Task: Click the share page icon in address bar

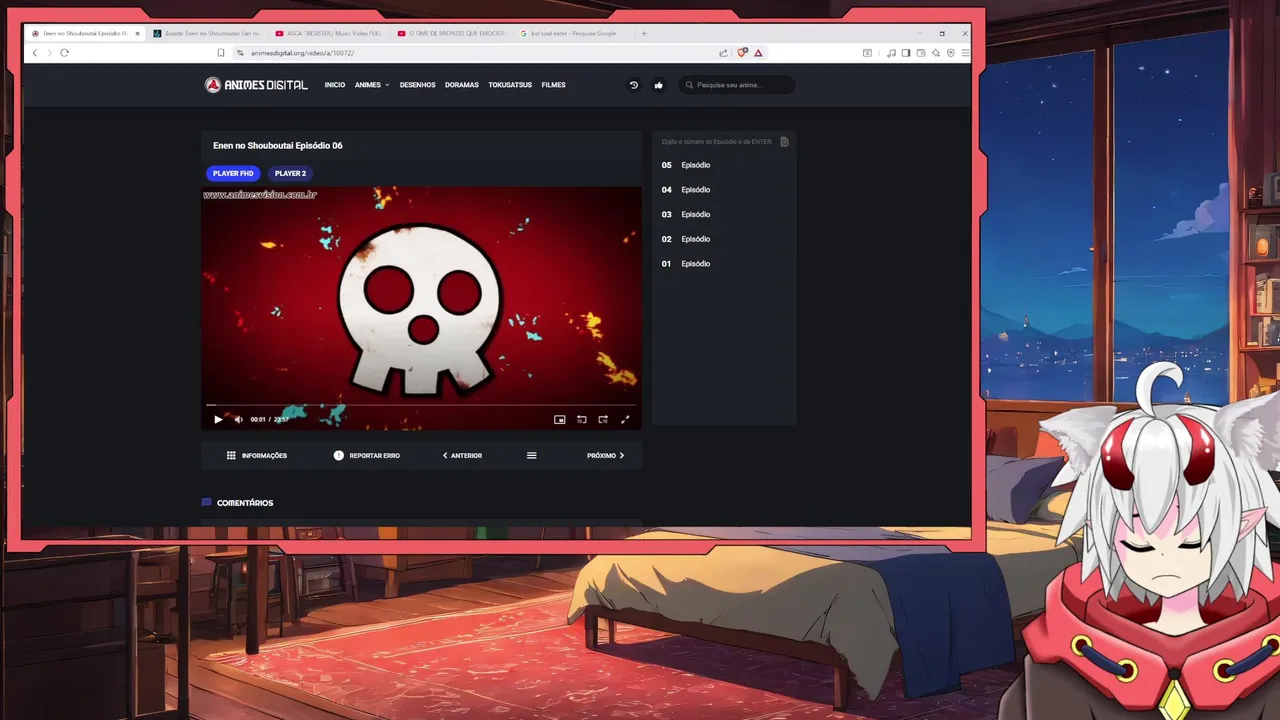Action: click(723, 53)
